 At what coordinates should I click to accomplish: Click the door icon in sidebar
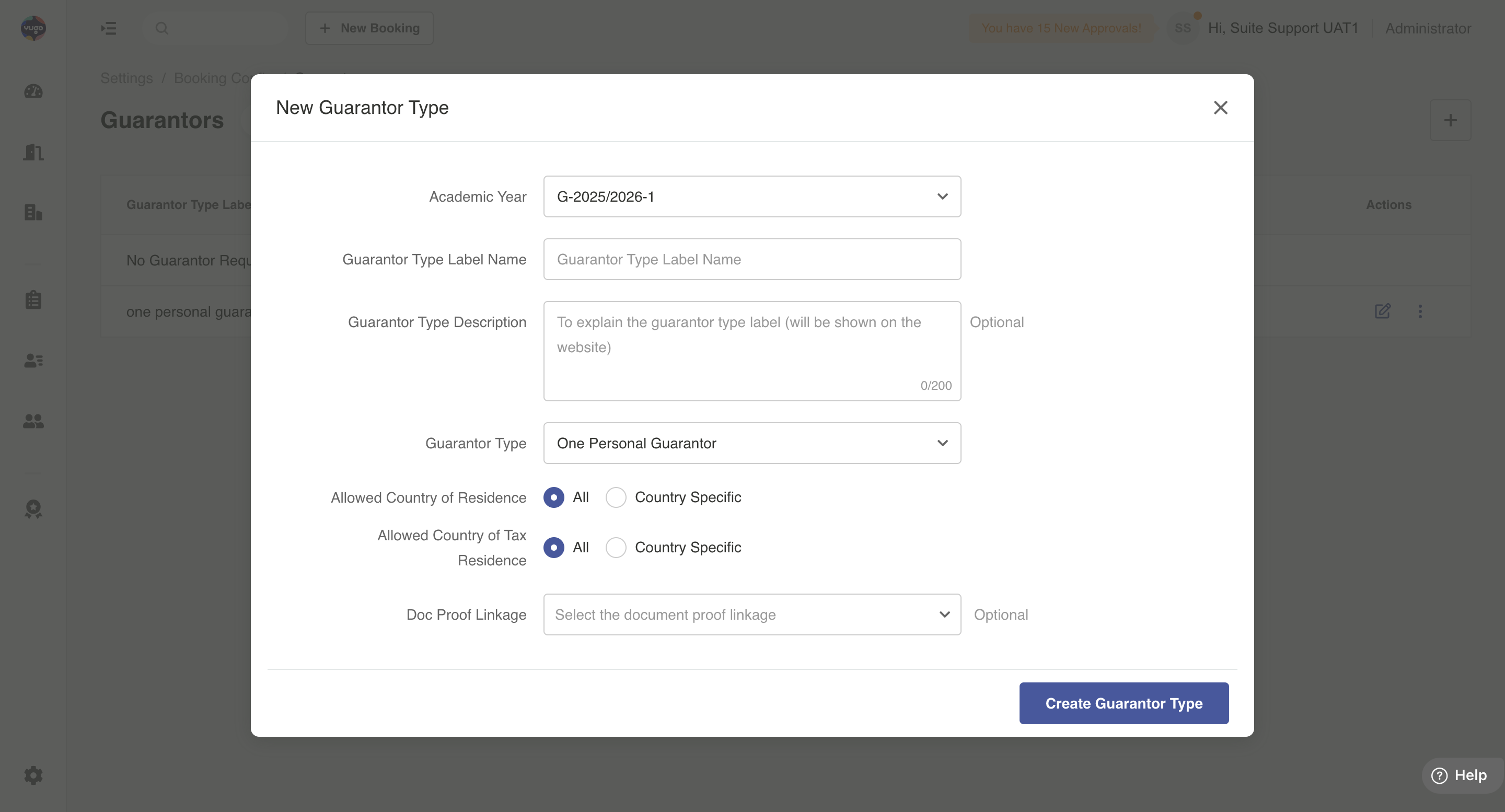(x=33, y=153)
